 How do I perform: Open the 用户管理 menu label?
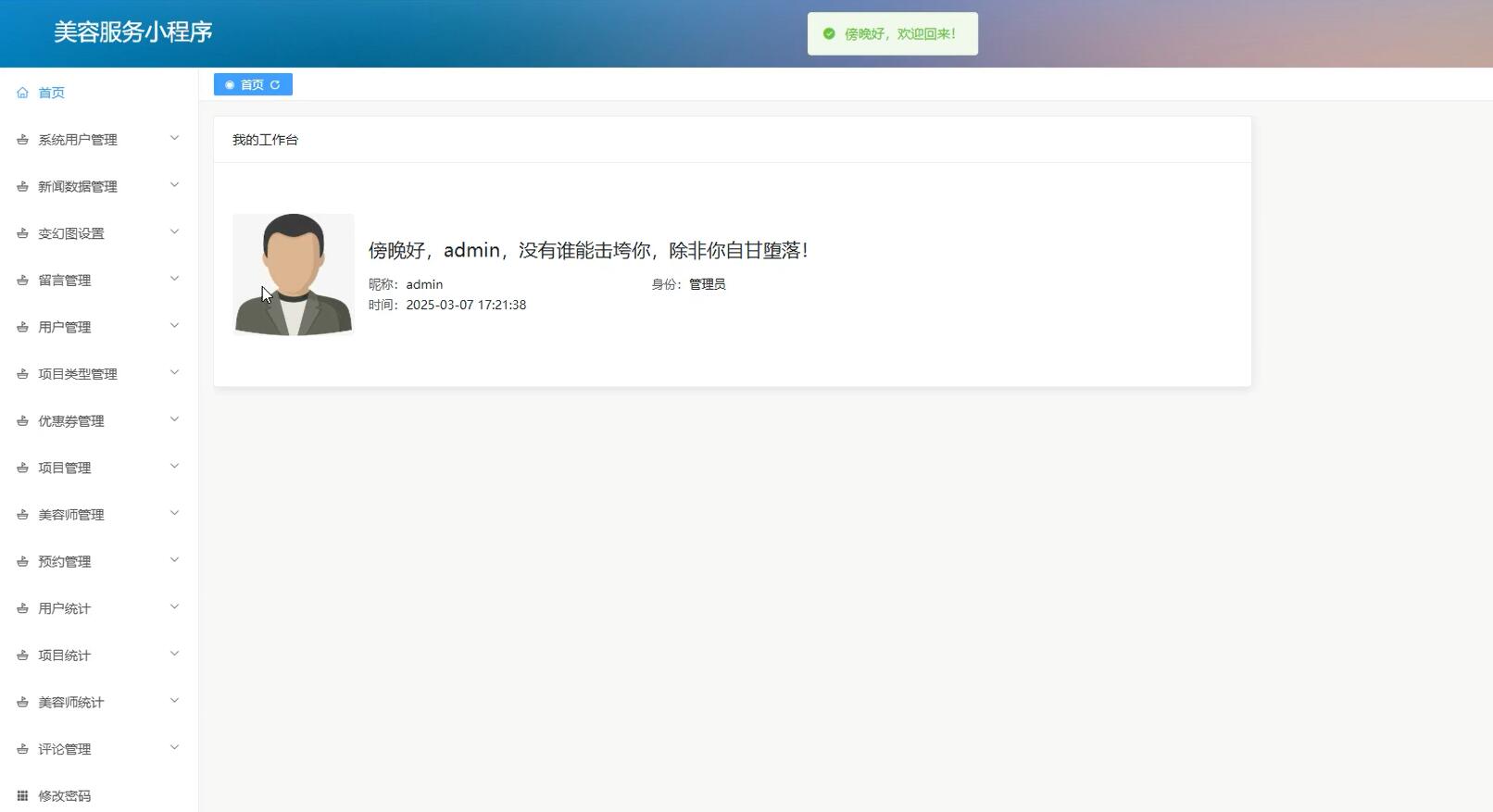pos(65,328)
